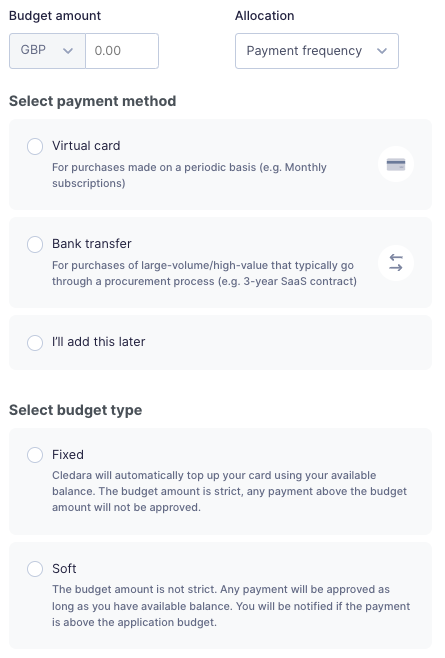Focus the budget amount 0.00 field
The height and width of the screenshot is (658, 445).
click(x=122, y=51)
